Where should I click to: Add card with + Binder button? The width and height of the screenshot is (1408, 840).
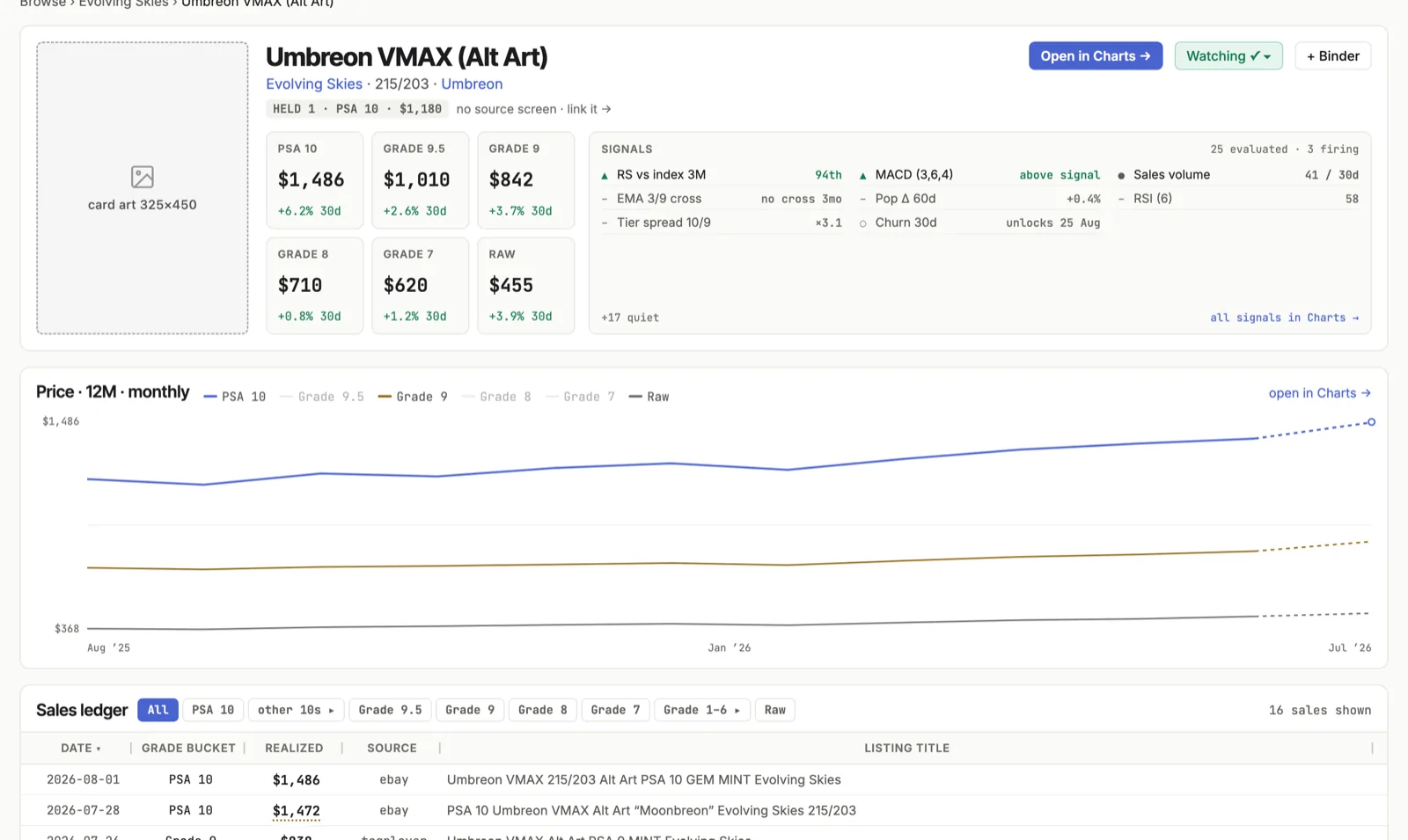pyautogui.click(x=1333, y=56)
